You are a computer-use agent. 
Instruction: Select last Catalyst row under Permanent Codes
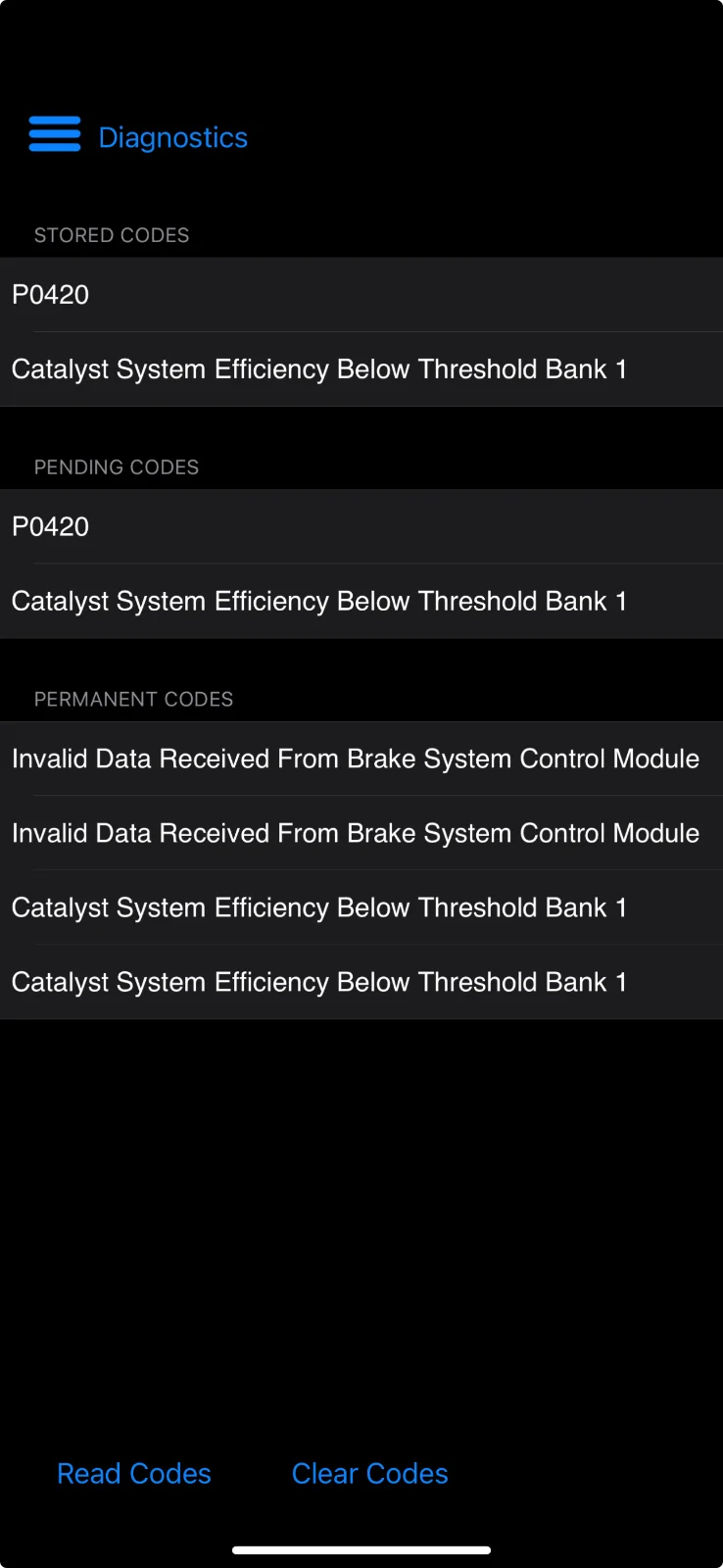click(x=361, y=982)
